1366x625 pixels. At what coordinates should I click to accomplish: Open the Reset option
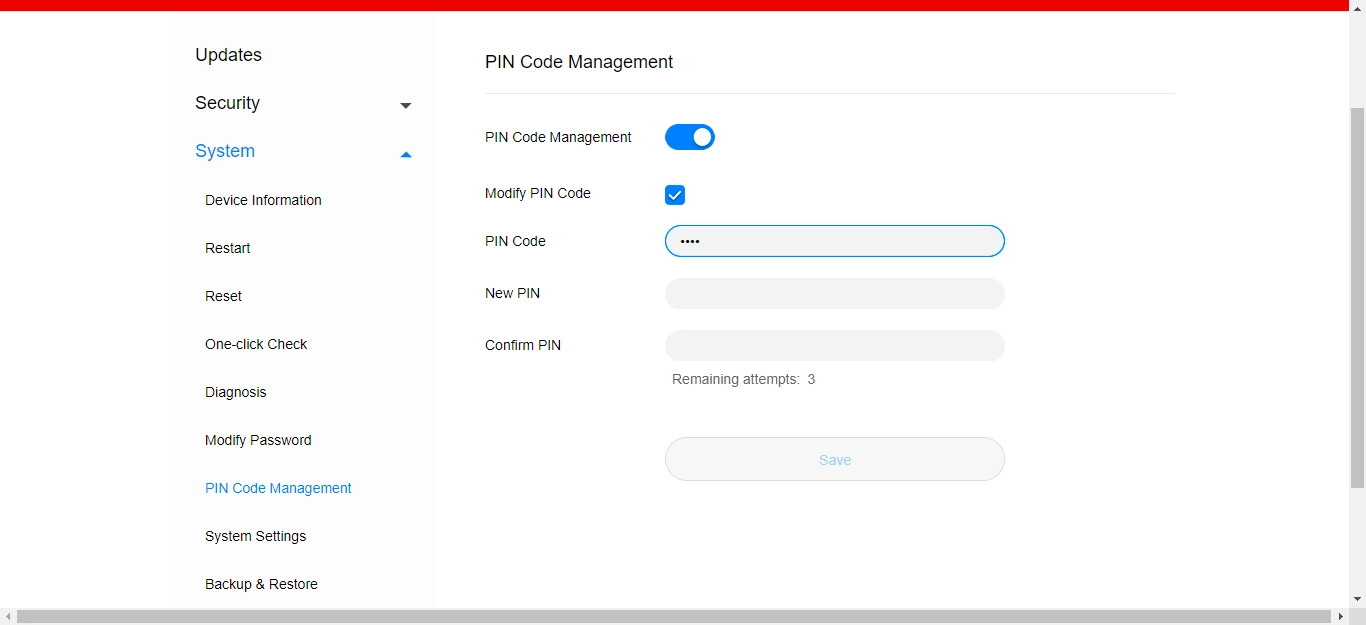coord(223,296)
